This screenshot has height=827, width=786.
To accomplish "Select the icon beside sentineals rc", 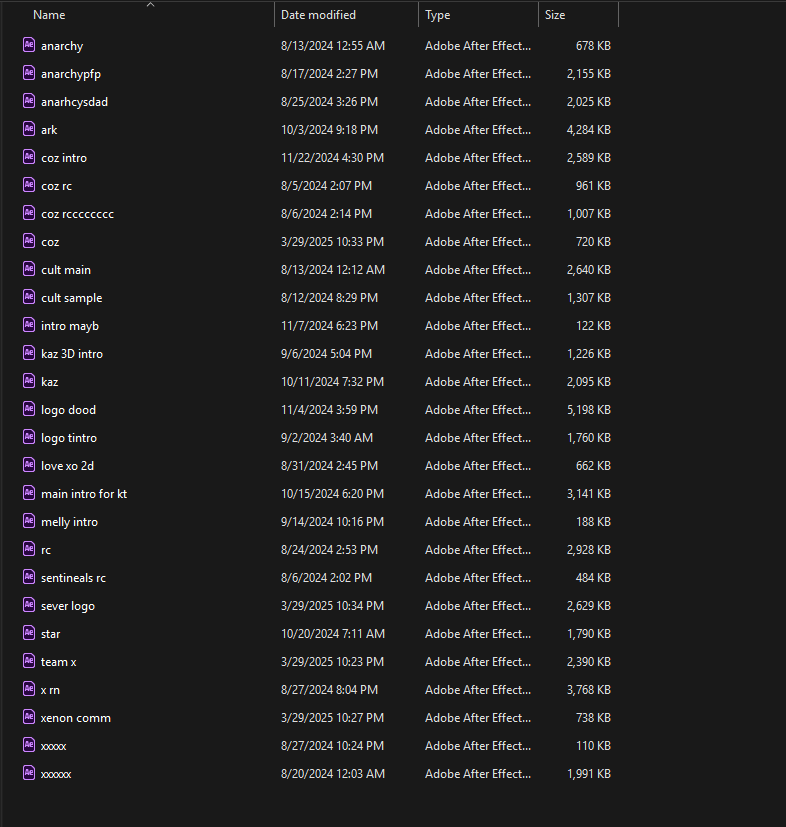I will click(29, 576).
